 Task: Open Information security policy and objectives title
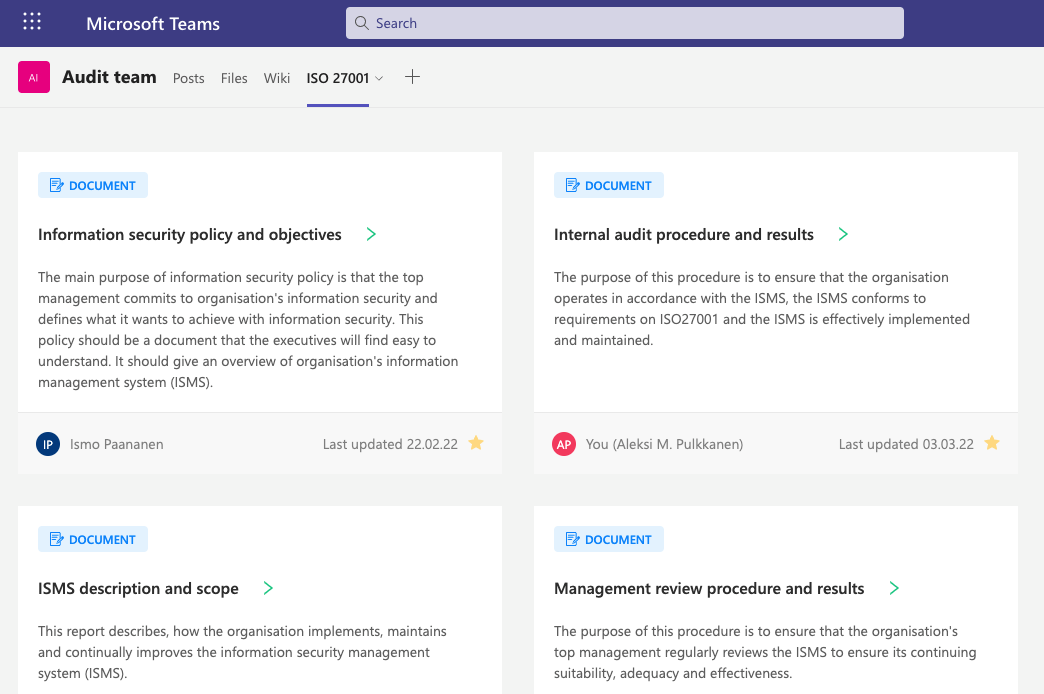coord(190,234)
